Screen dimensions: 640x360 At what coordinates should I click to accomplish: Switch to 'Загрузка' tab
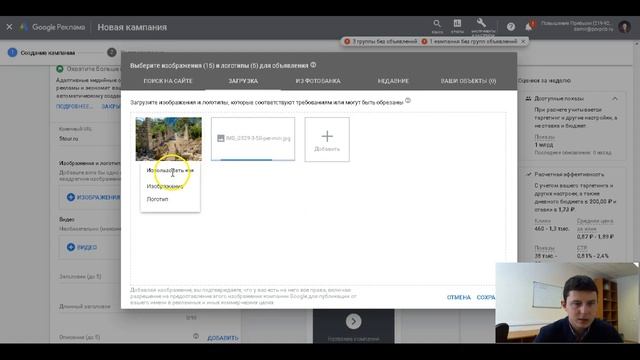coord(243,81)
